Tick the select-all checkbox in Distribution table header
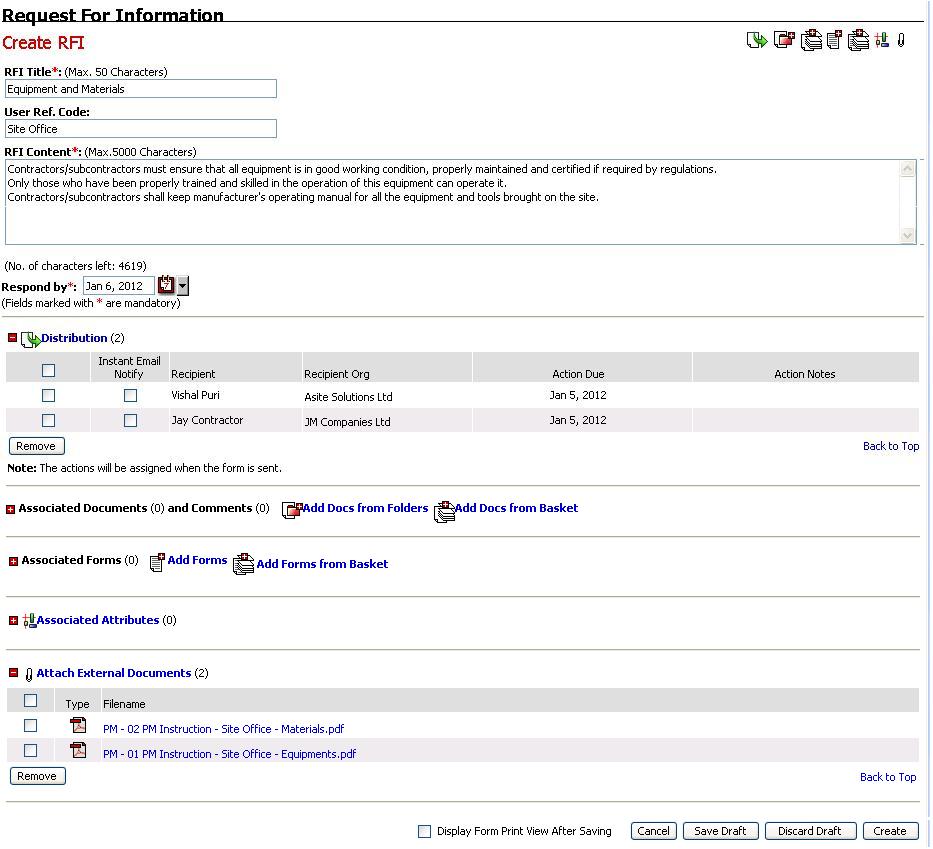933x849 pixels. 49,371
